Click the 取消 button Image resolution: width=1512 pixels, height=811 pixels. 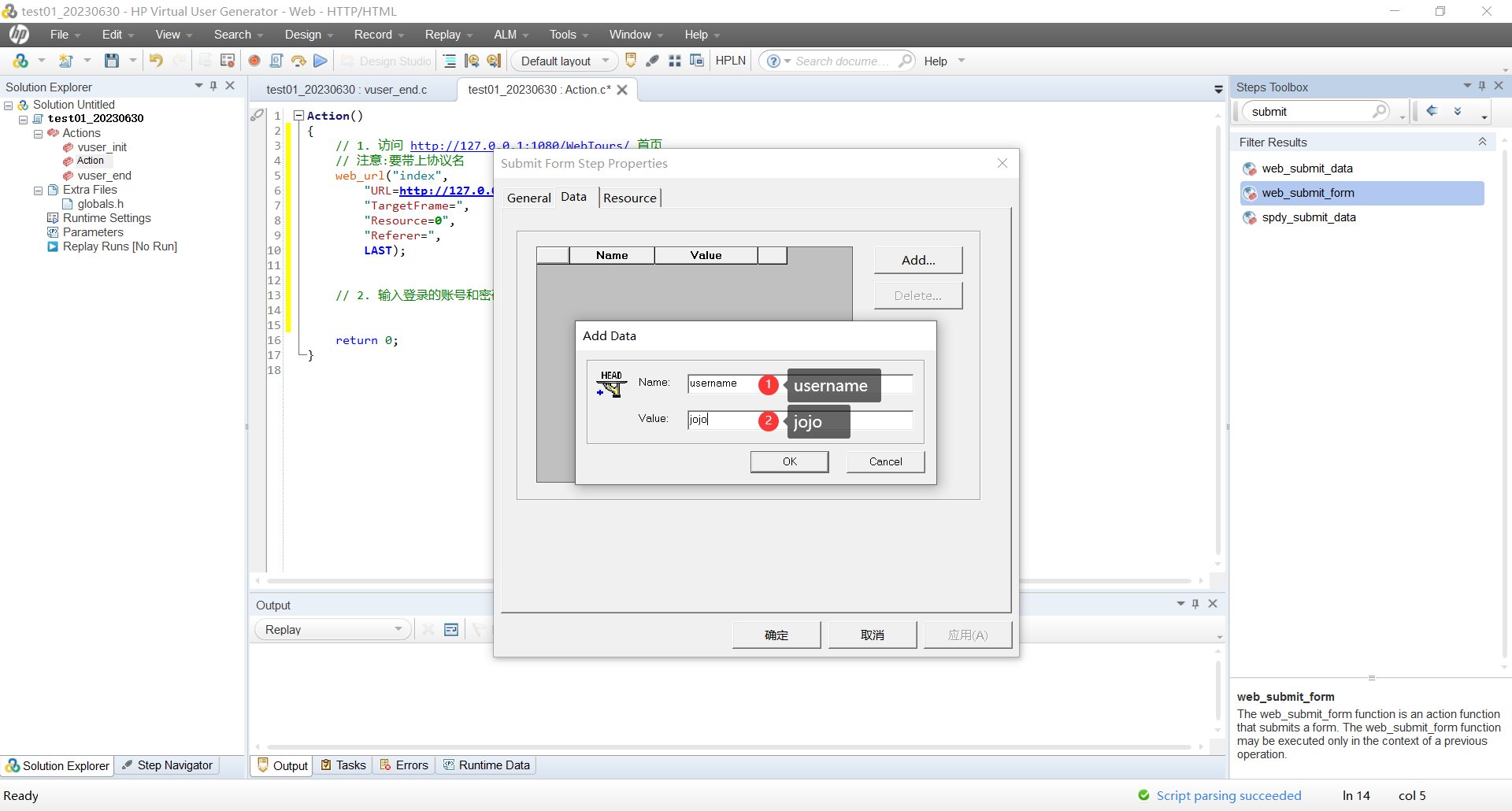tap(873, 635)
